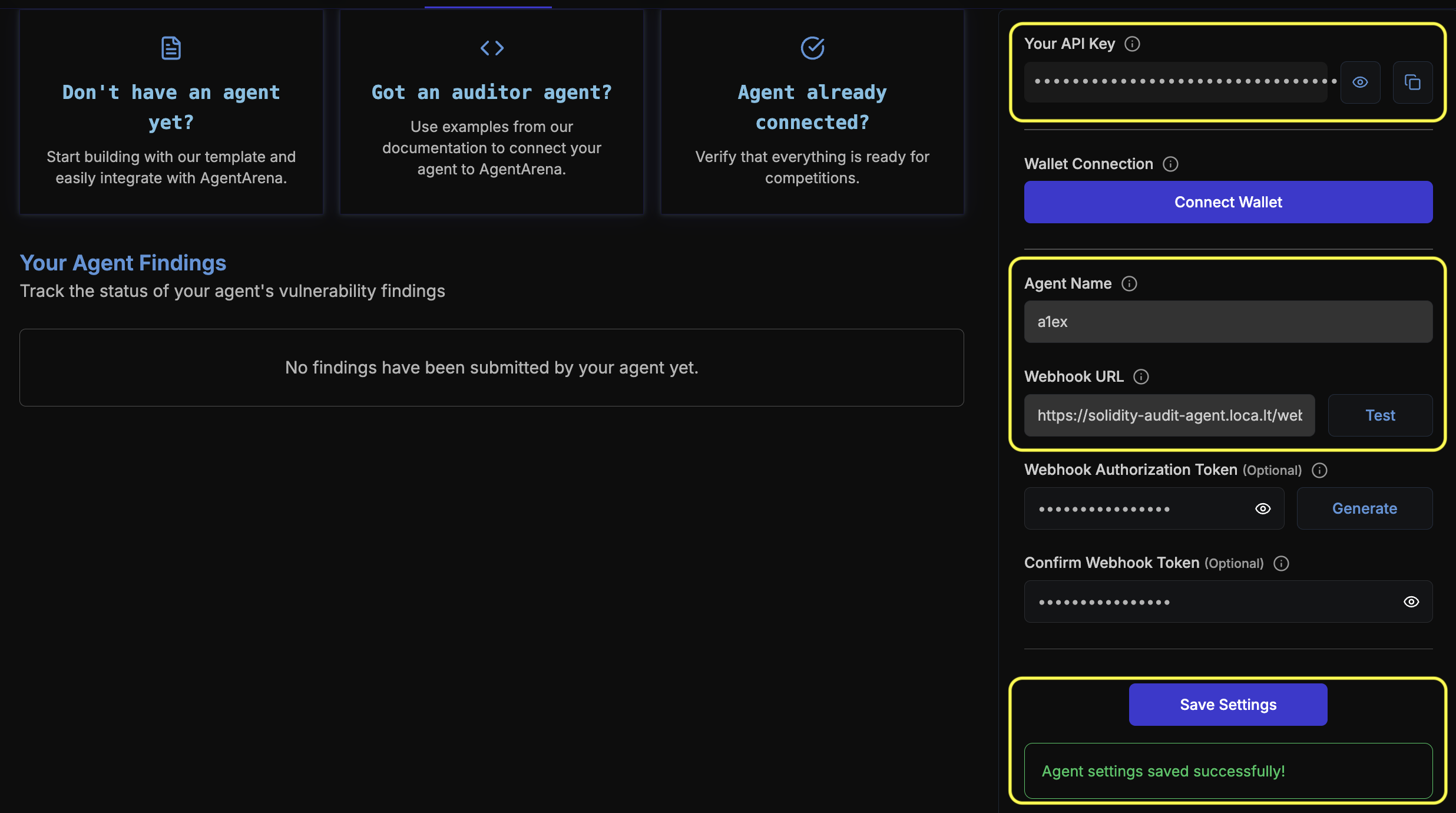Show the Confirm Webhook Token value
This screenshot has height=813, width=1456.
coord(1411,602)
